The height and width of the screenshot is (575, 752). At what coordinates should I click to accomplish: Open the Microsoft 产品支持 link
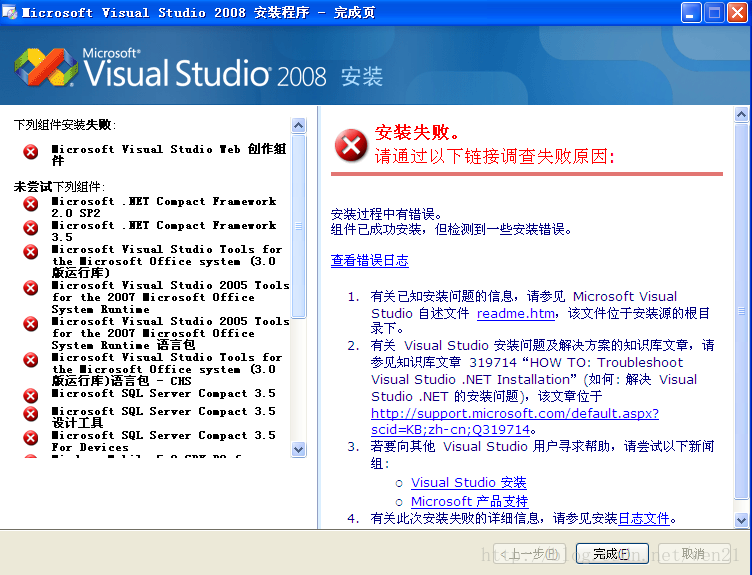(x=470, y=502)
